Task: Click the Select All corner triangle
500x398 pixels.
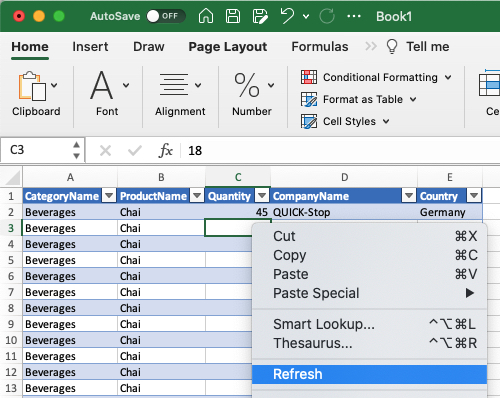Action: pos(12,177)
